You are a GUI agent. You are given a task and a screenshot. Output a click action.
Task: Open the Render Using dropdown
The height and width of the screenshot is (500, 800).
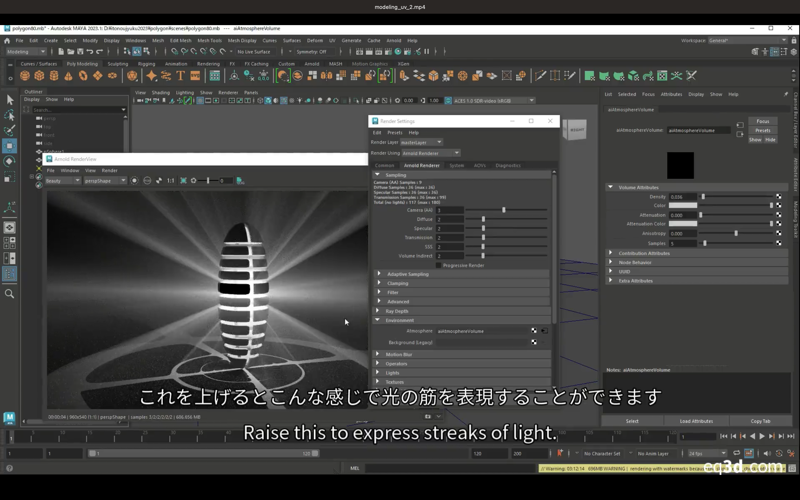click(430, 153)
